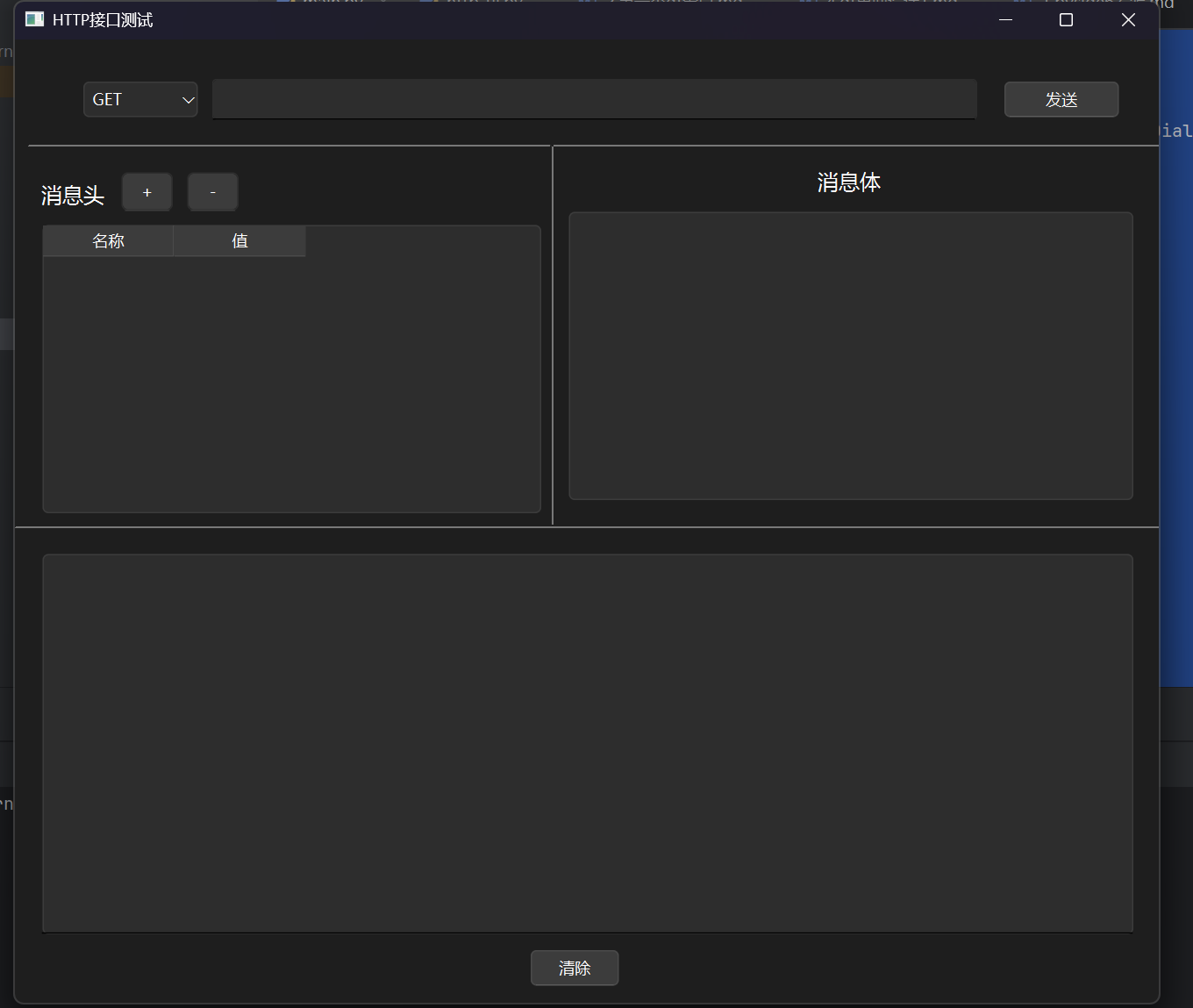The height and width of the screenshot is (1008, 1193).
Task: Maximize the HTTP接口测试 window
Action: (x=1067, y=19)
